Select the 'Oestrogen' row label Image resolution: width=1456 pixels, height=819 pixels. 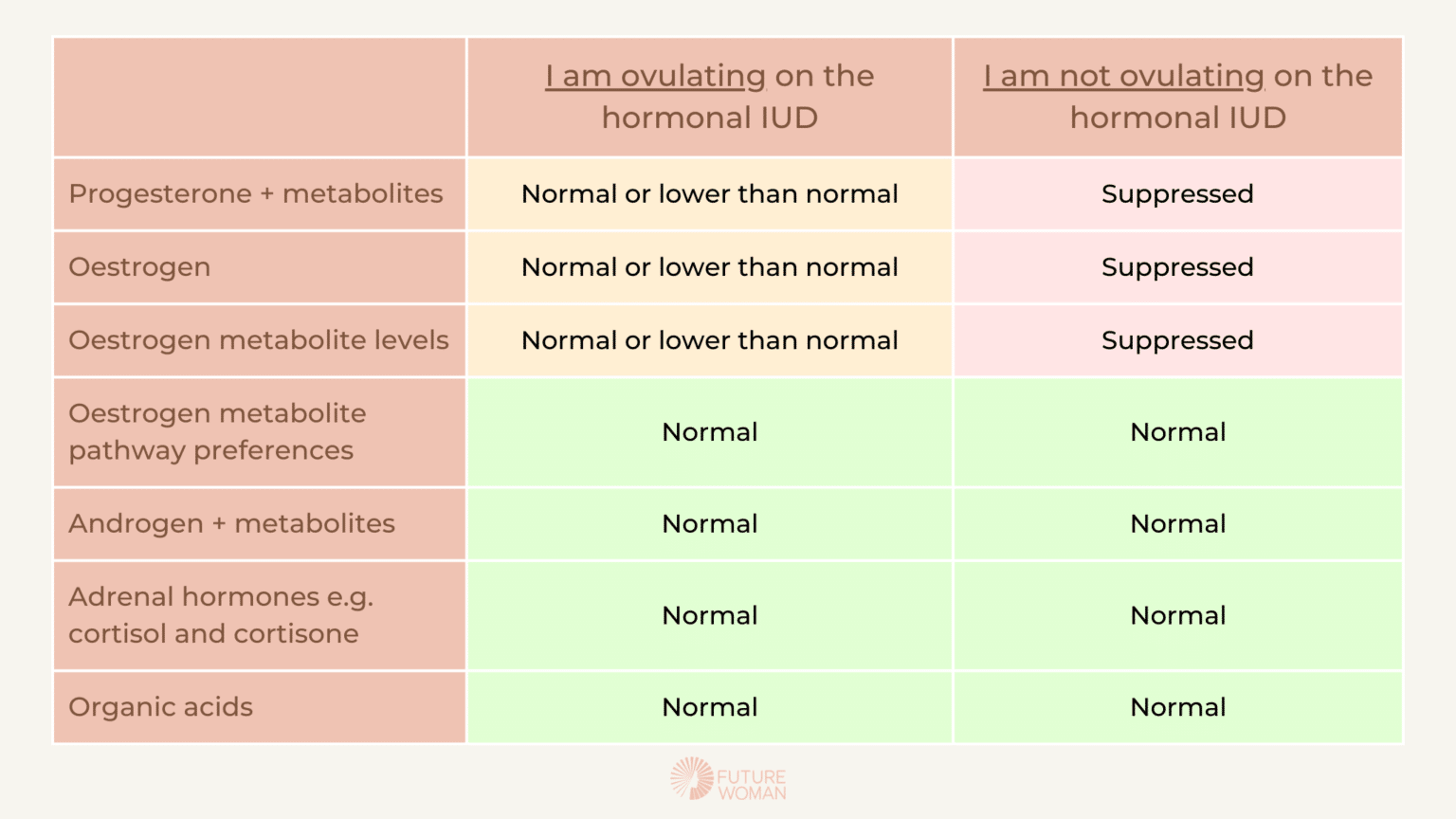[139, 267]
